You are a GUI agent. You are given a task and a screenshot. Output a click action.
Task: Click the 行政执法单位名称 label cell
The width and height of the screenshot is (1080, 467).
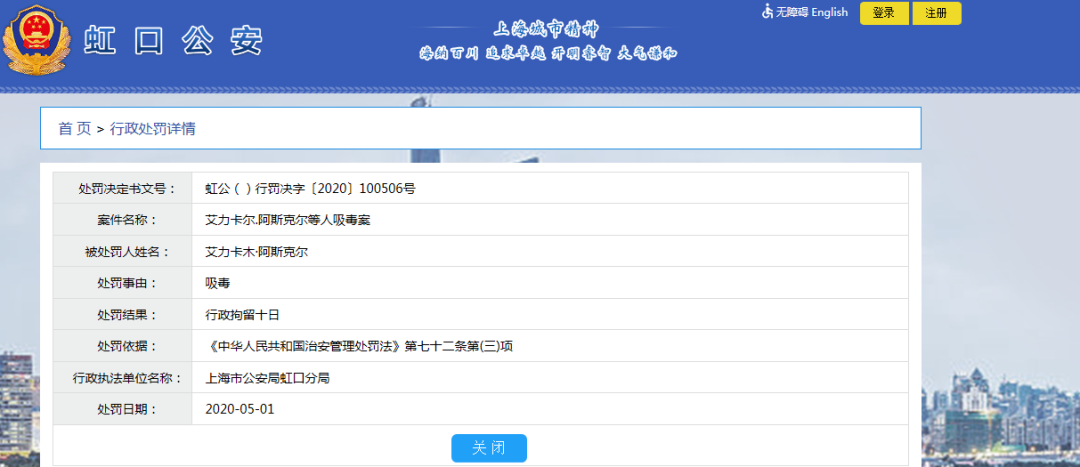123,378
